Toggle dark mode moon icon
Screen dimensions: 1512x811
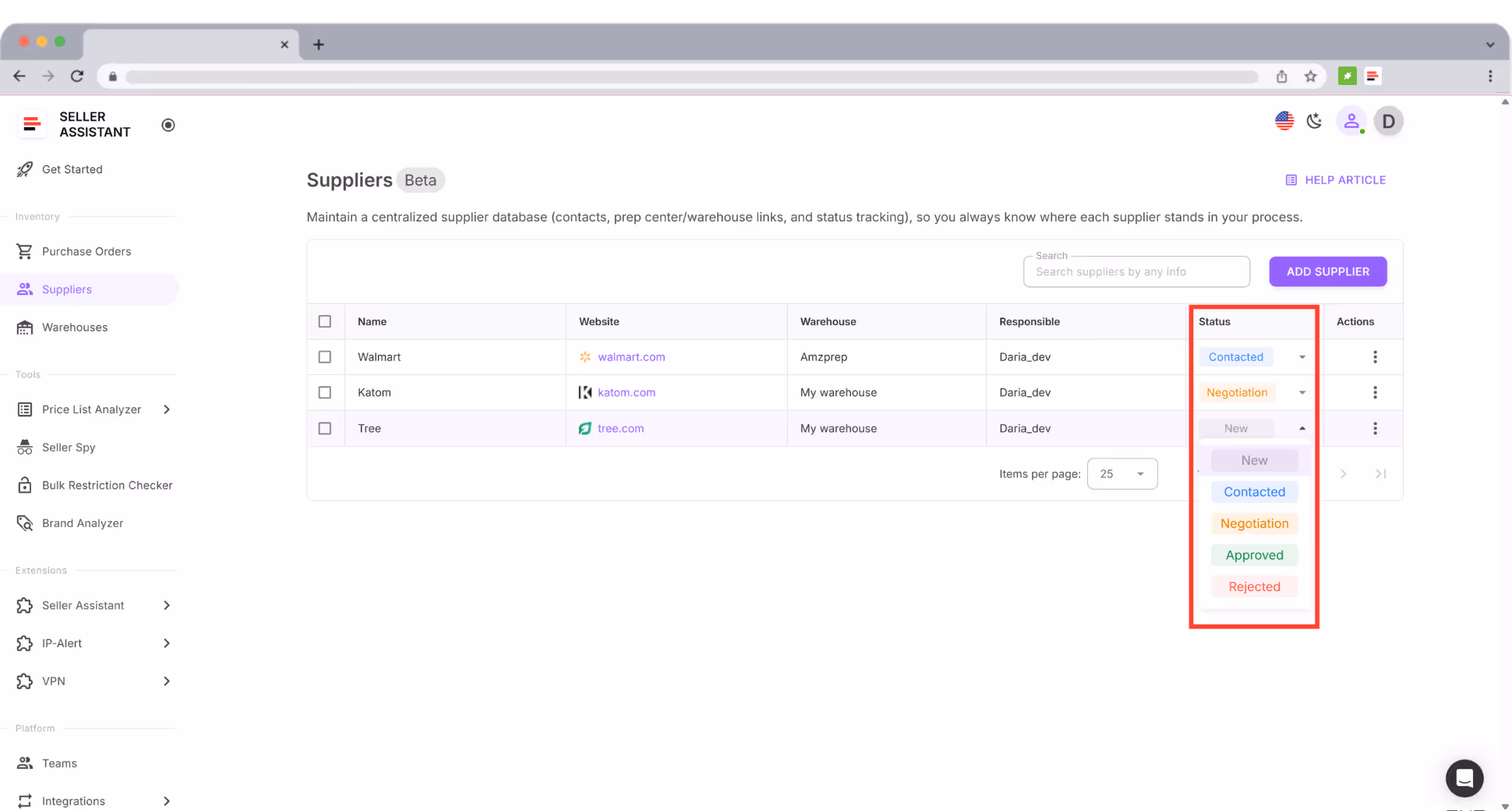tap(1315, 121)
